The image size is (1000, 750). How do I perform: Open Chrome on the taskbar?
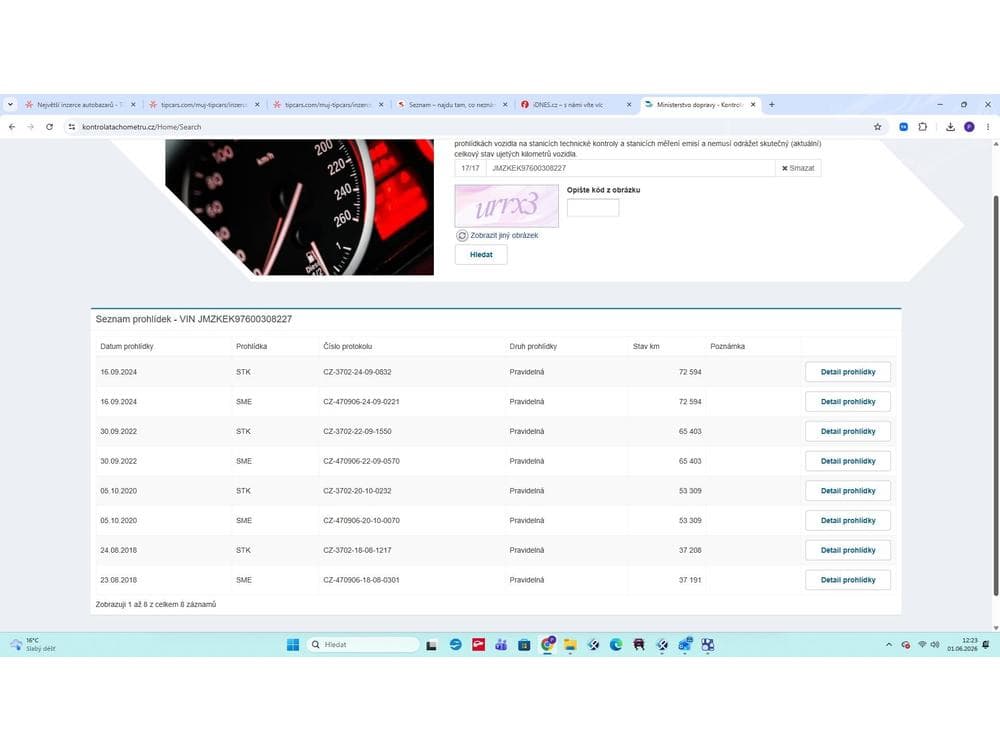(x=547, y=645)
